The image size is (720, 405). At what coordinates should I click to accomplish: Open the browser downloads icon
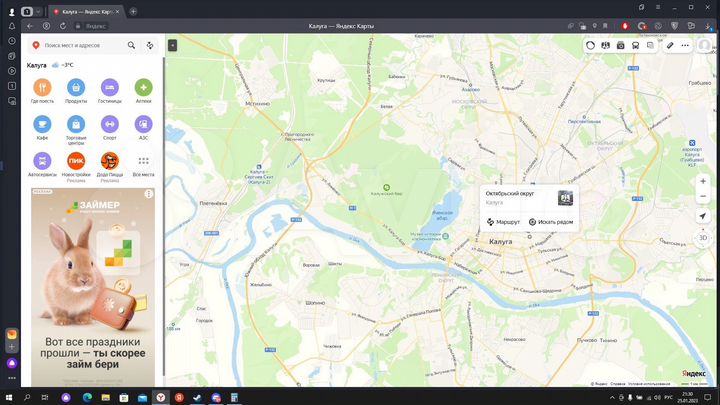(708, 26)
